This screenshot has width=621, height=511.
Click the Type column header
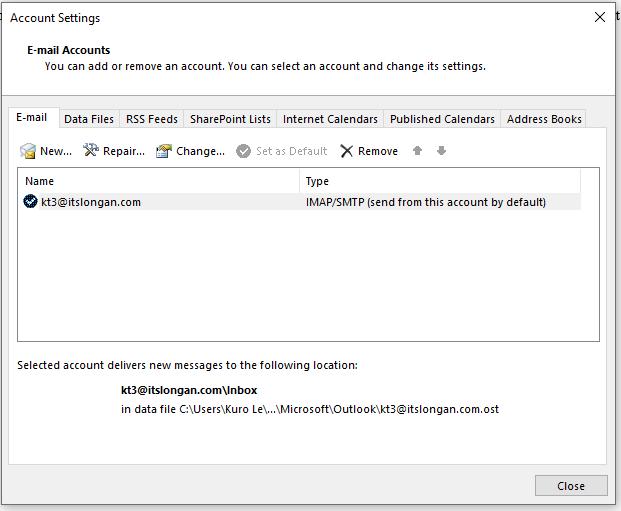(440, 181)
